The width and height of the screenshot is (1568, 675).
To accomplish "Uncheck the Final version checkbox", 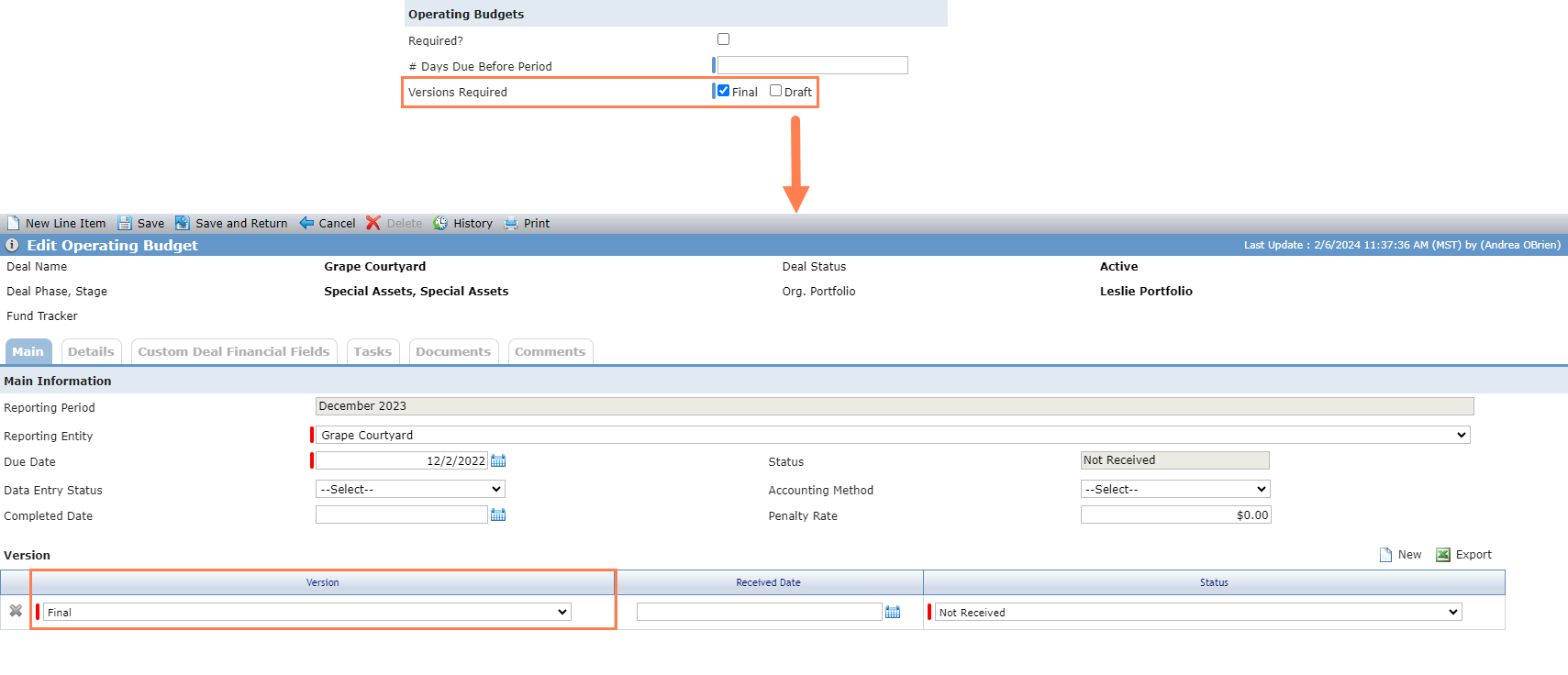I will [723, 91].
